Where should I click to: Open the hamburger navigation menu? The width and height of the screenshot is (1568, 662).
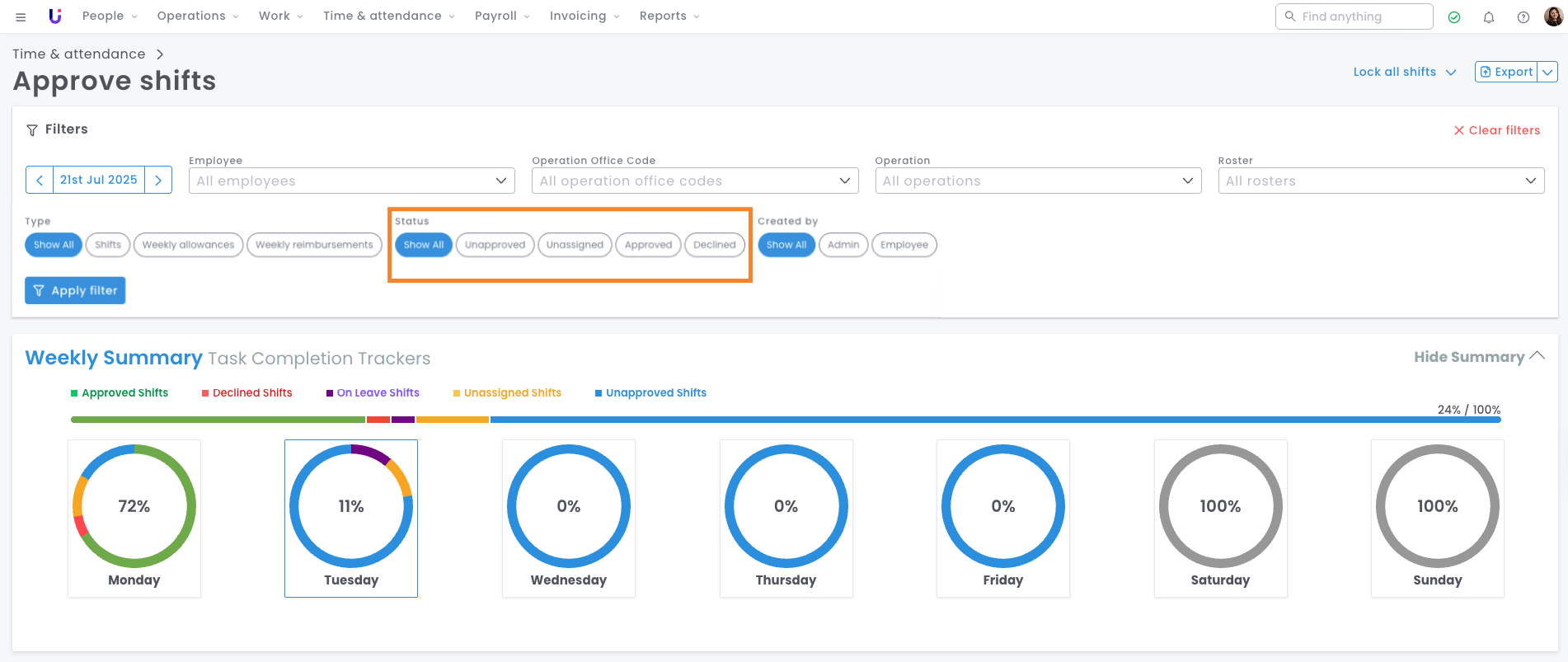point(21,16)
